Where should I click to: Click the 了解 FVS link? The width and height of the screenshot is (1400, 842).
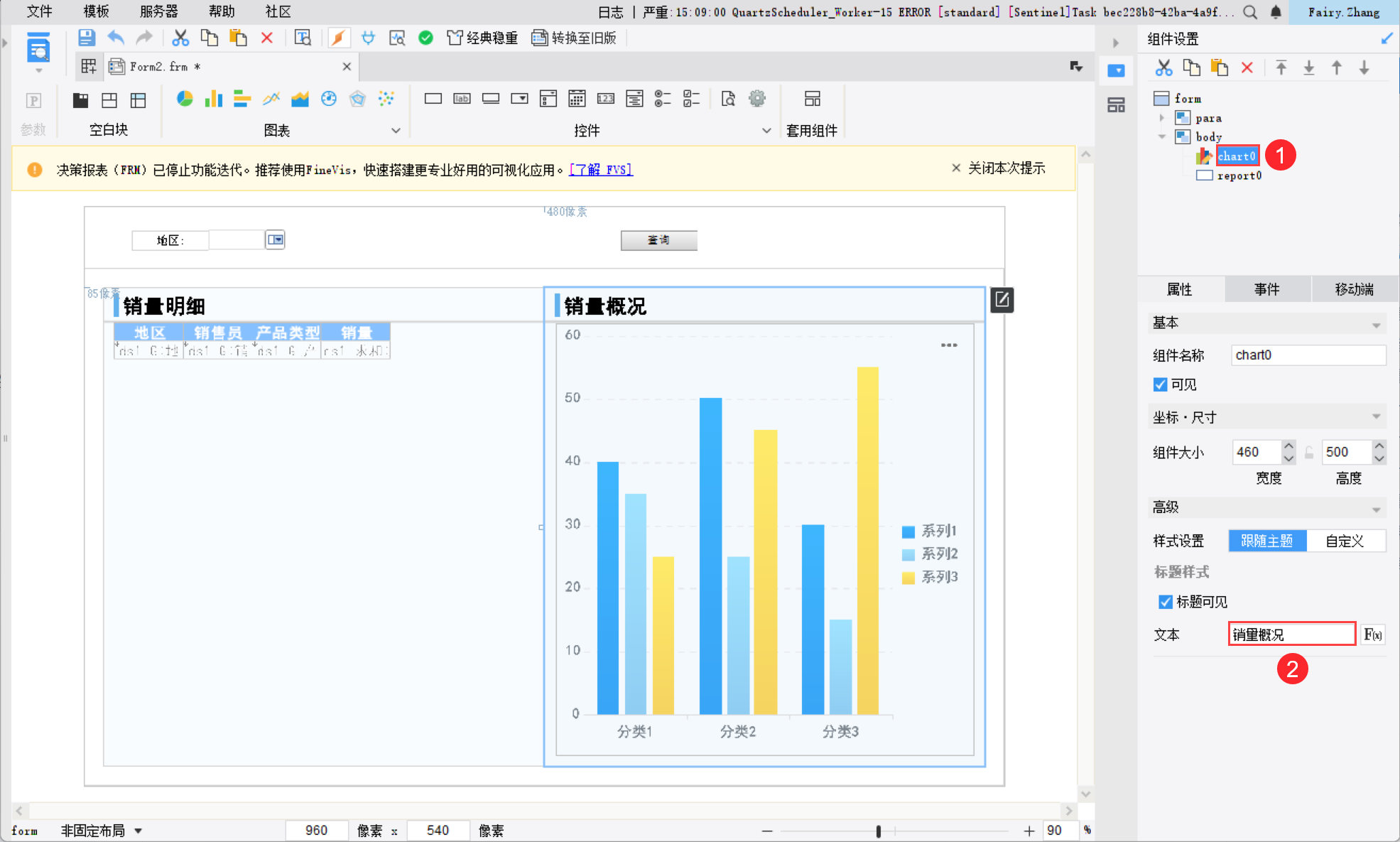pyautogui.click(x=601, y=170)
